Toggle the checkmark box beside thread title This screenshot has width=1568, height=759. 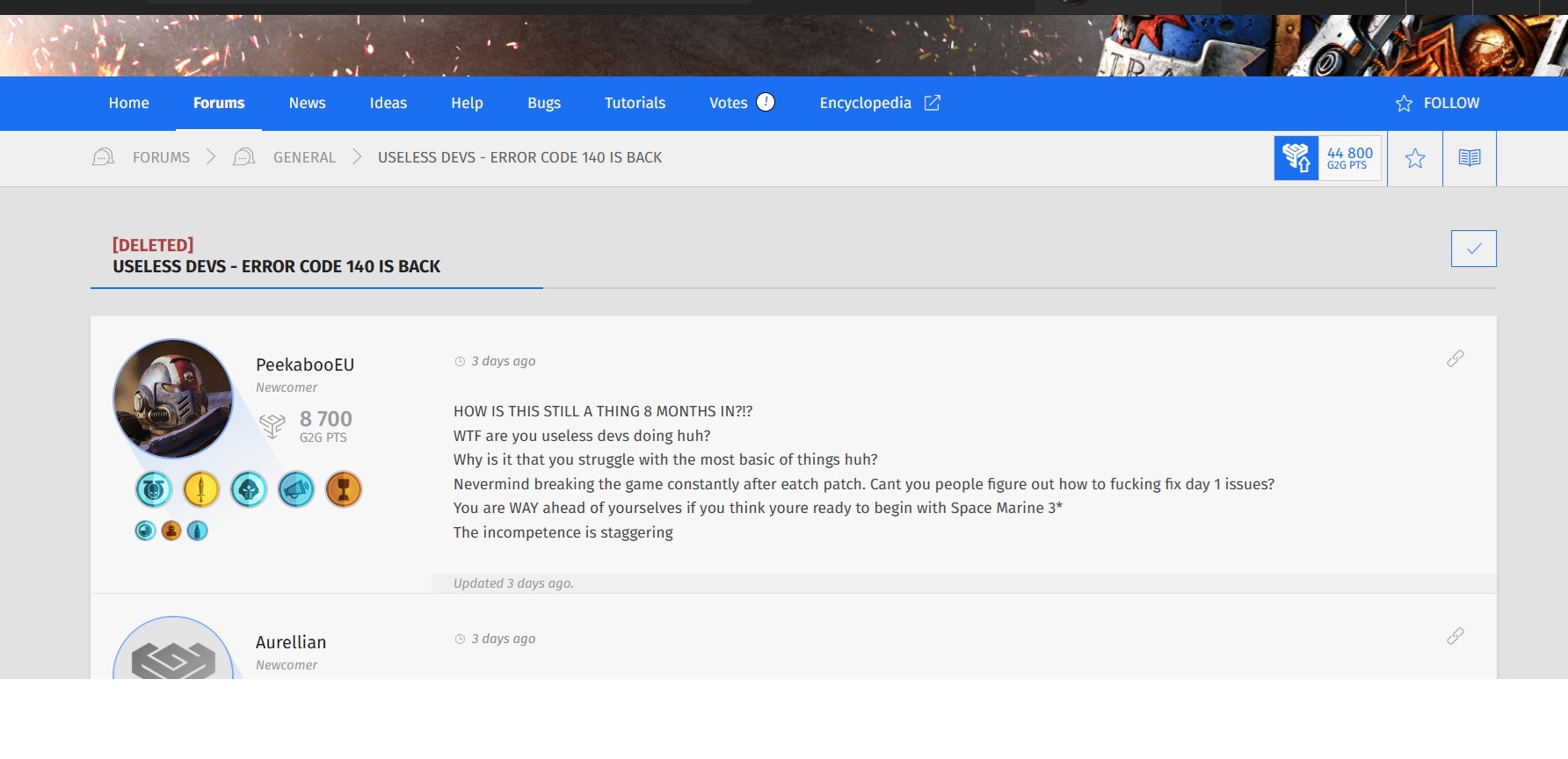click(1474, 249)
